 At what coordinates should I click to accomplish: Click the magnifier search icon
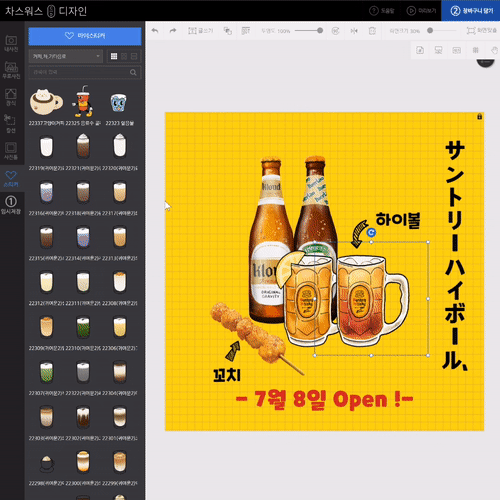[133, 72]
